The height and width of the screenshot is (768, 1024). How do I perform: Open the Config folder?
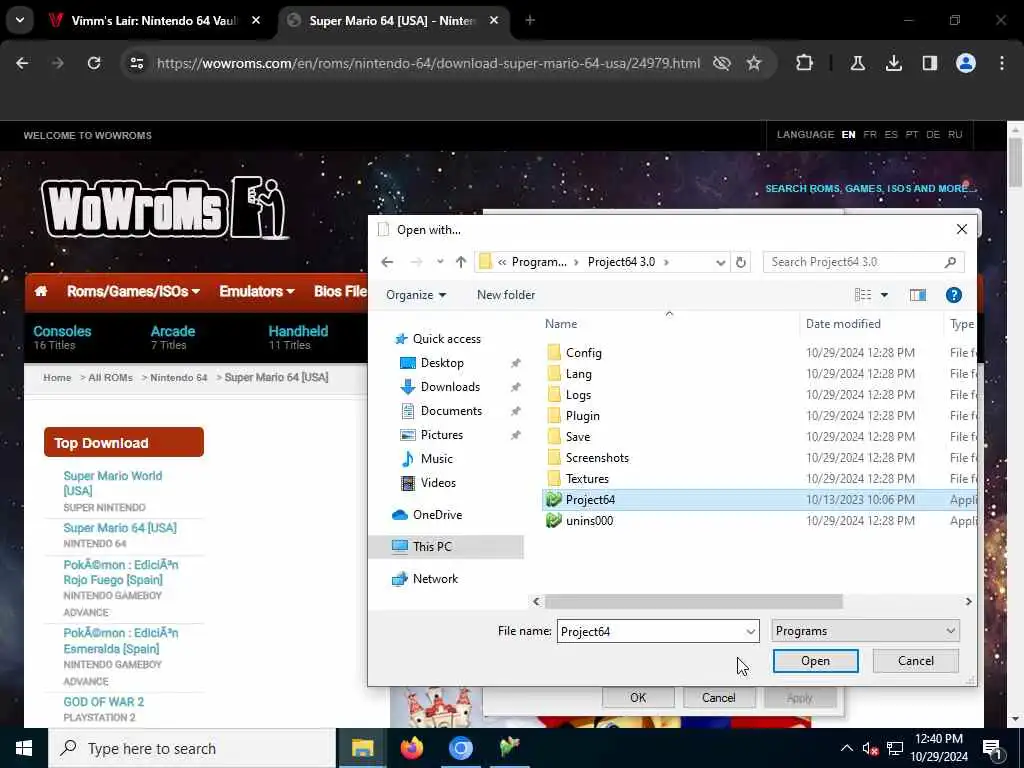583,353
